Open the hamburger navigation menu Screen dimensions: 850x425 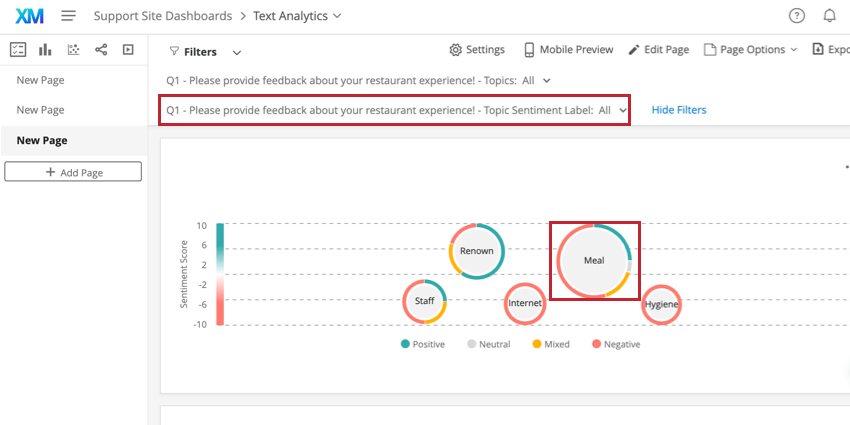click(x=68, y=16)
